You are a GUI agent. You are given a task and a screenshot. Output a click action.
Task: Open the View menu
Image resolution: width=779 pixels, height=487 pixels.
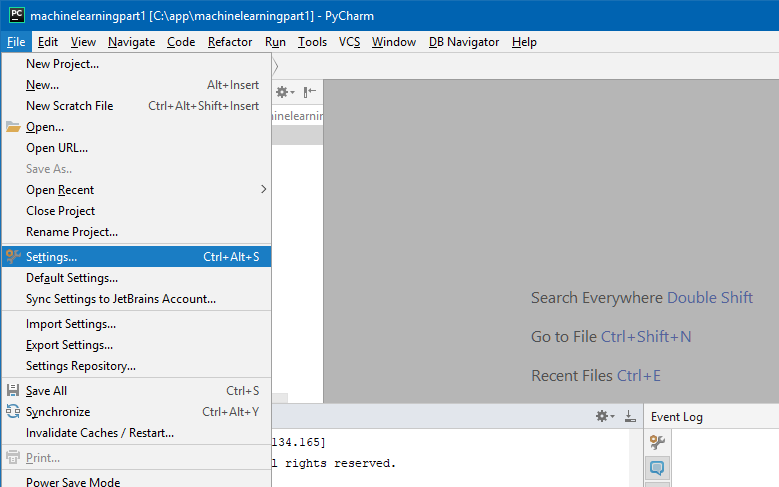pyautogui.click(x=83, y=42)
